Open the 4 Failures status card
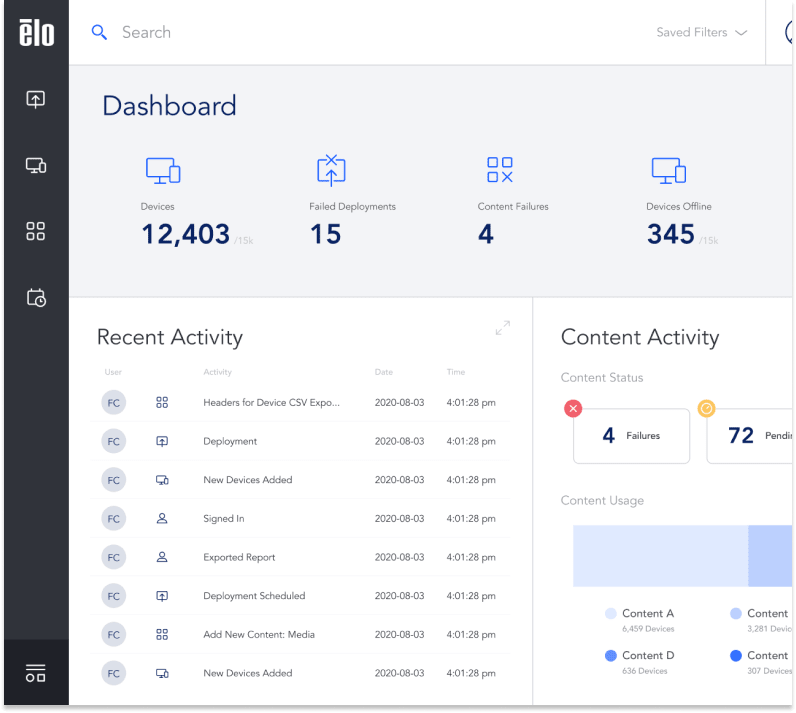The width and height of the screenshot is (796, 713). pos(632,436)
